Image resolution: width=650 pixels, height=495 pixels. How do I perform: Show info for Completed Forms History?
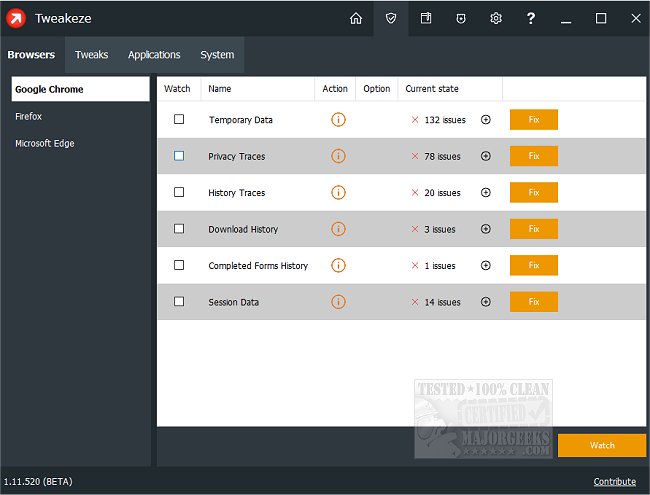pos(338,265)
